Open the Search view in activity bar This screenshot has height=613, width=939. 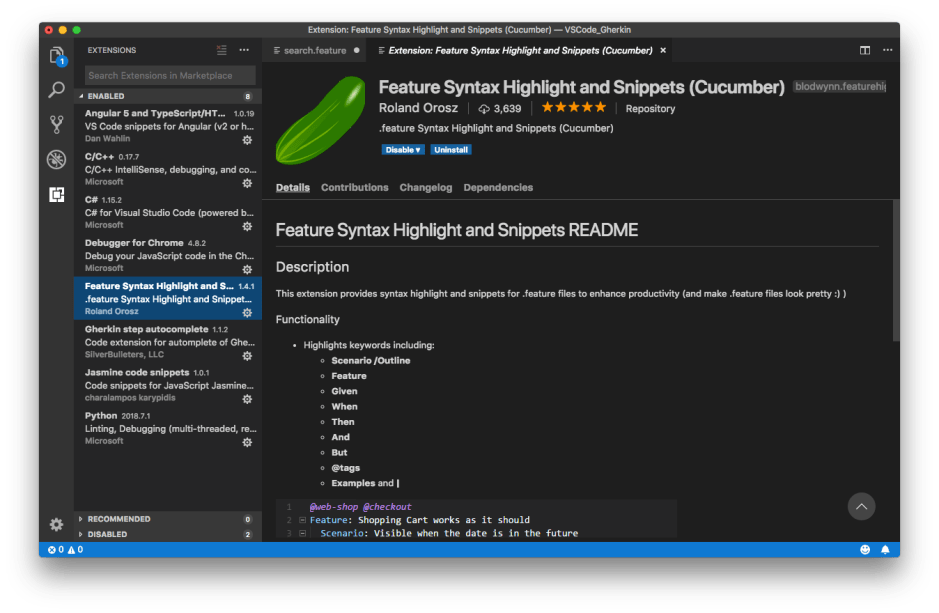[x=57, y=90]
